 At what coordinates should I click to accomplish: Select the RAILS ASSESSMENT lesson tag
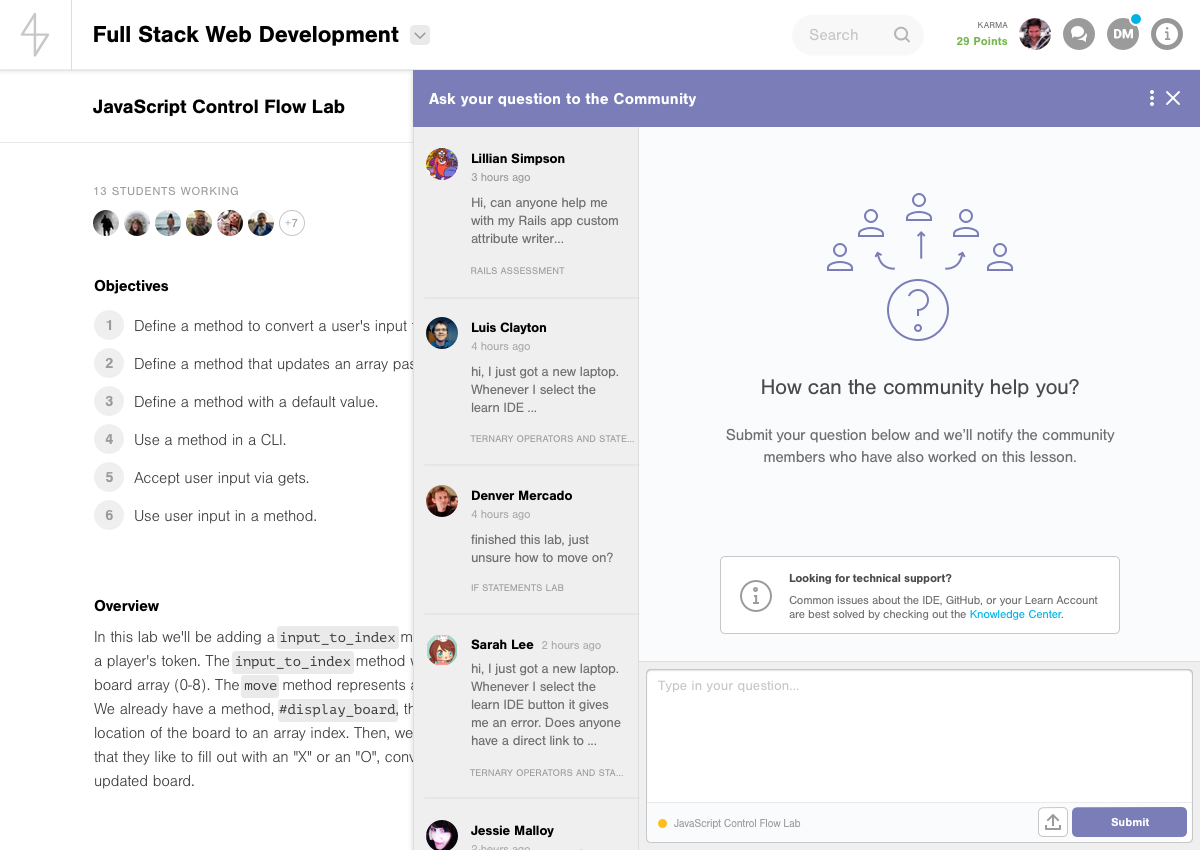(x=517, y=270)
